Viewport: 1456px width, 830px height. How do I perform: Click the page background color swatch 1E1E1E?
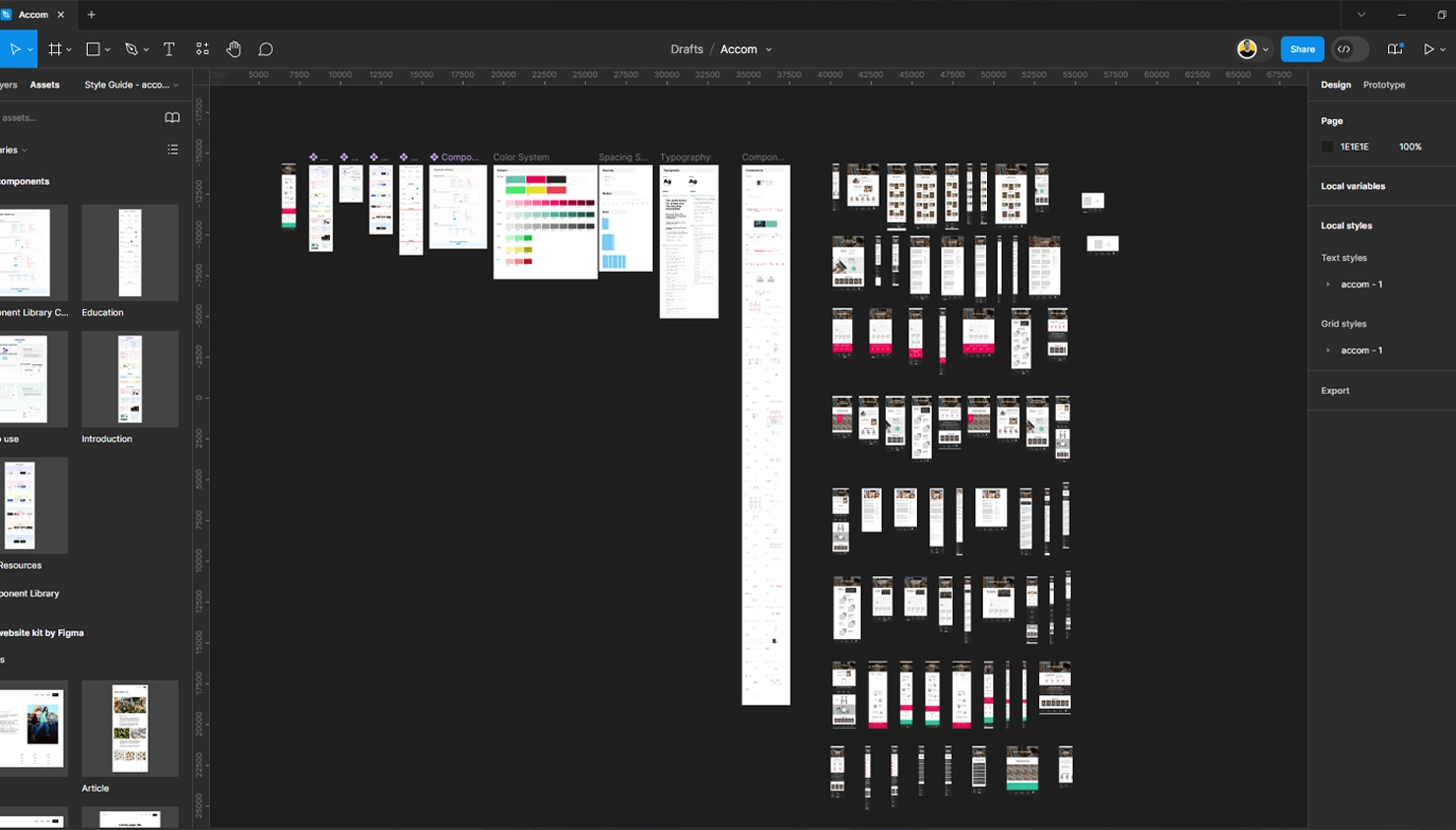[1327, 147]
